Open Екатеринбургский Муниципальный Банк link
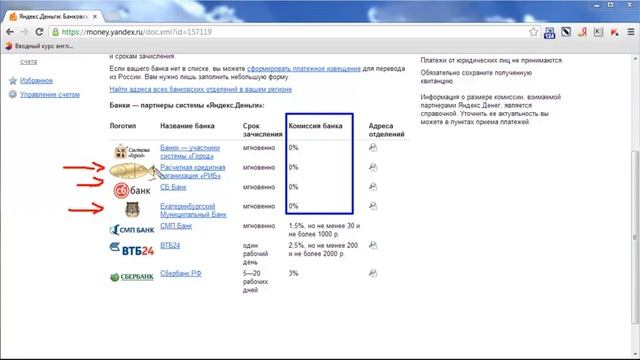Image resolution: width=640 pixels, height=360 pixels. point(193,210)
